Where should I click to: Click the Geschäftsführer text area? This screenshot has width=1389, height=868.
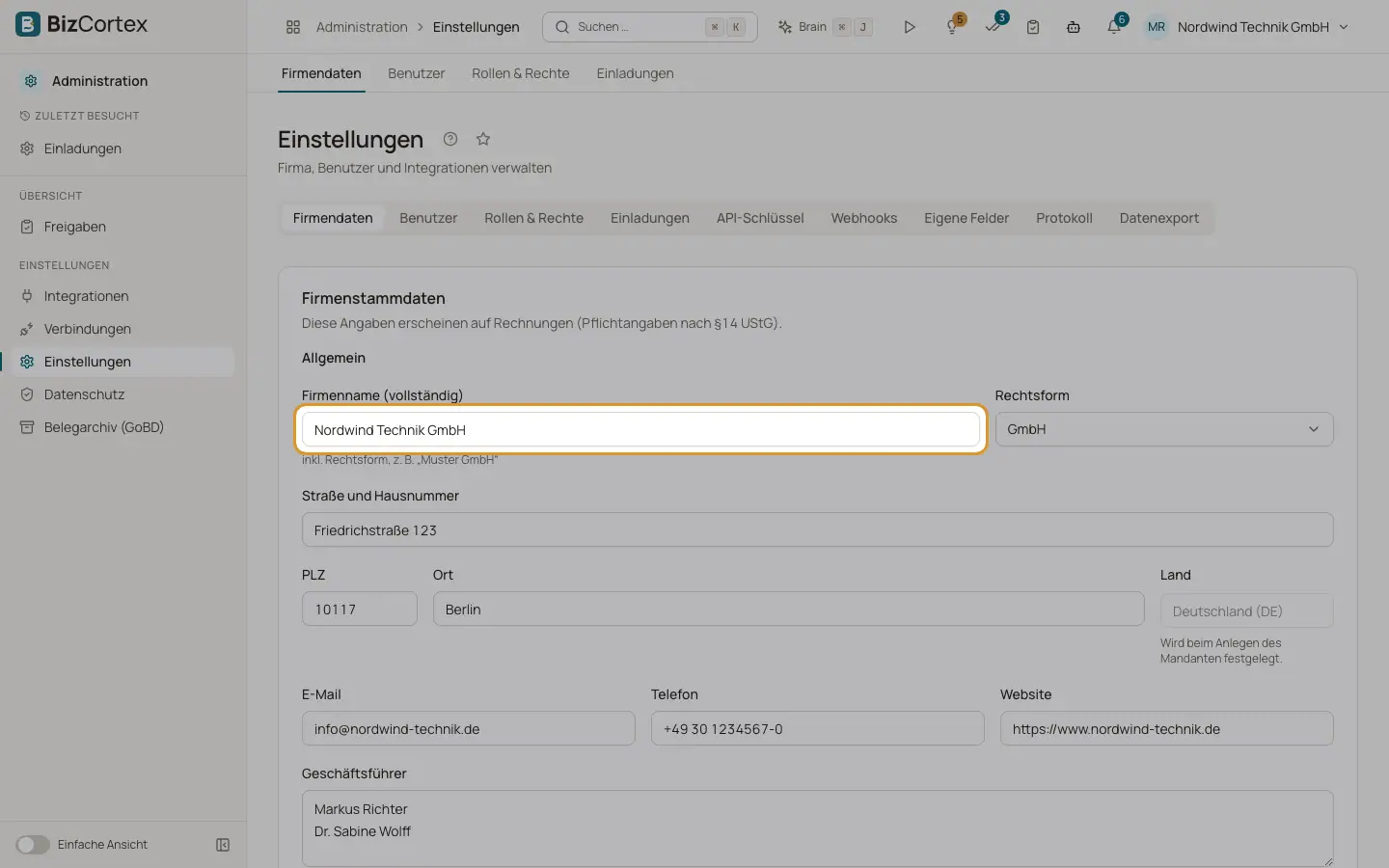coord(818,828)
